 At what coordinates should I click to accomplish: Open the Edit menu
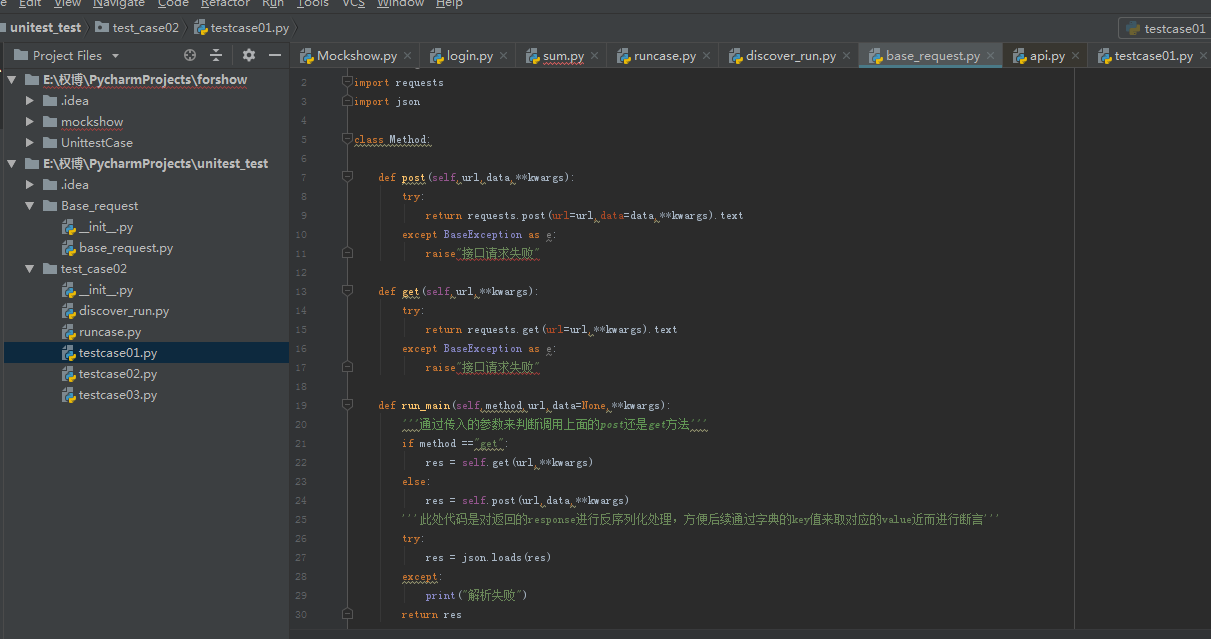[x=30, y=4]
